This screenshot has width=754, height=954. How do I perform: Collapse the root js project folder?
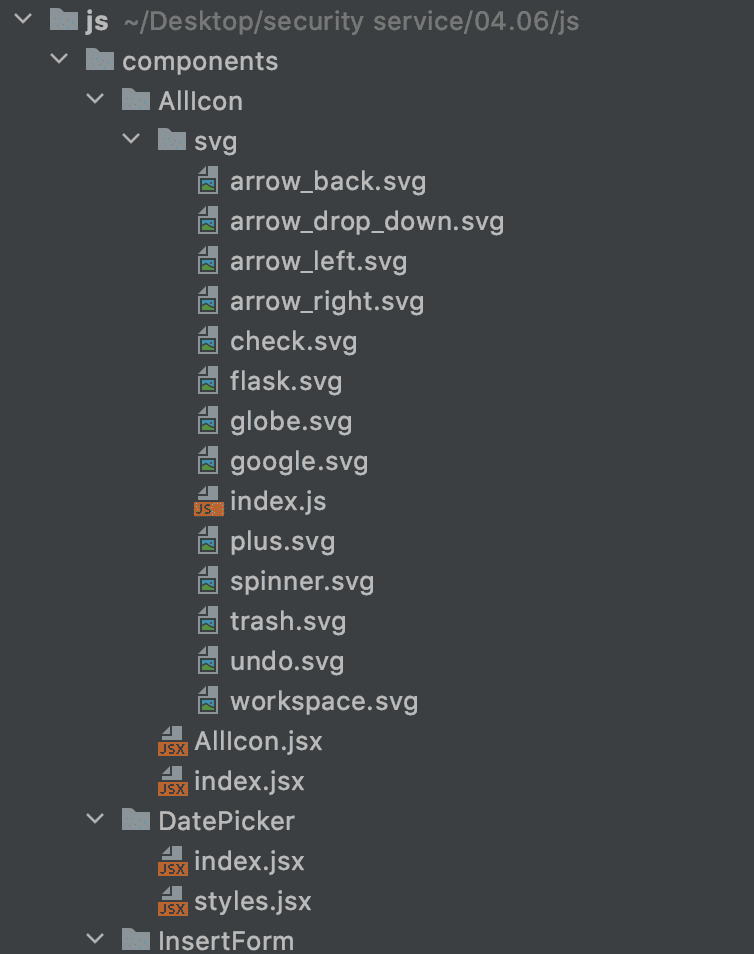pos(24,20)
